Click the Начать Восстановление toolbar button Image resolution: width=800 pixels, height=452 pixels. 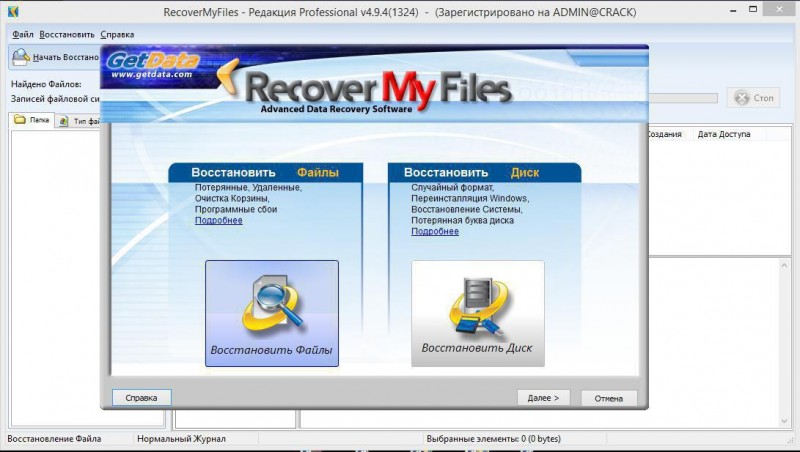point(55,57)
